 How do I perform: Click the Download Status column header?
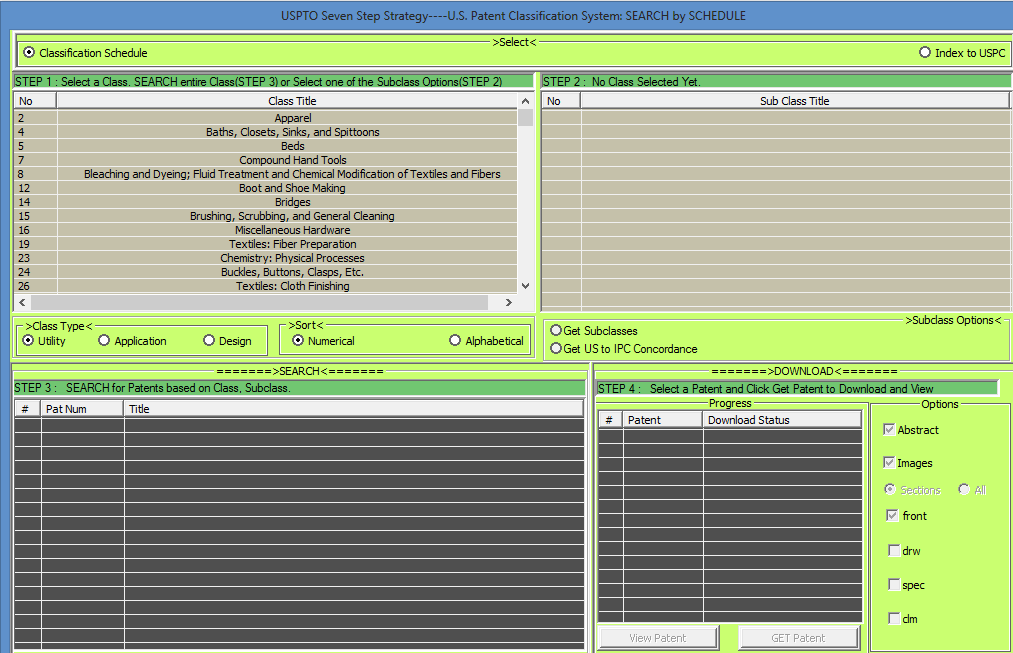pyautogui.click(x=782, y=420)
